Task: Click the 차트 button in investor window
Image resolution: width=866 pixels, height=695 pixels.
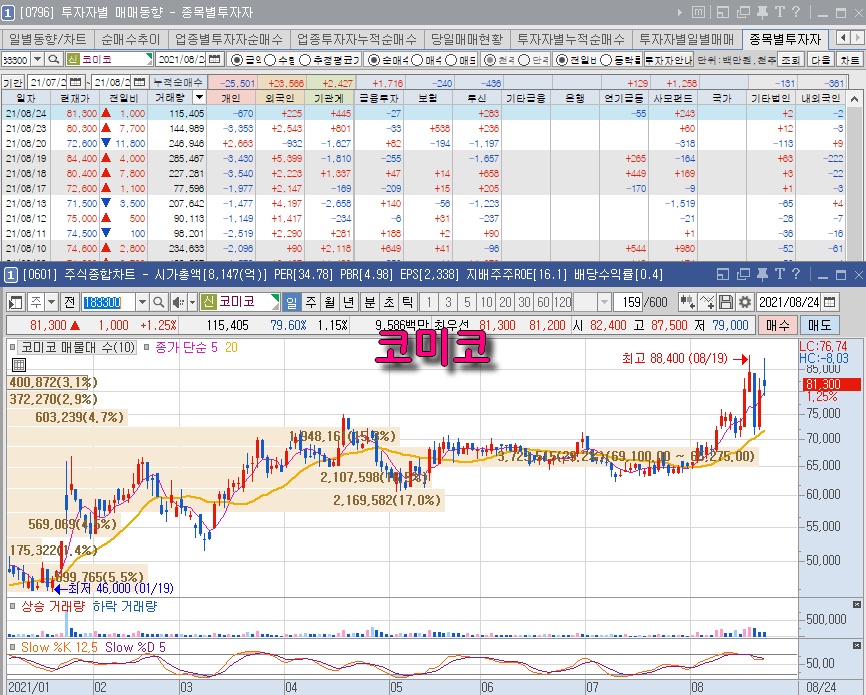Action: [849, 59]
